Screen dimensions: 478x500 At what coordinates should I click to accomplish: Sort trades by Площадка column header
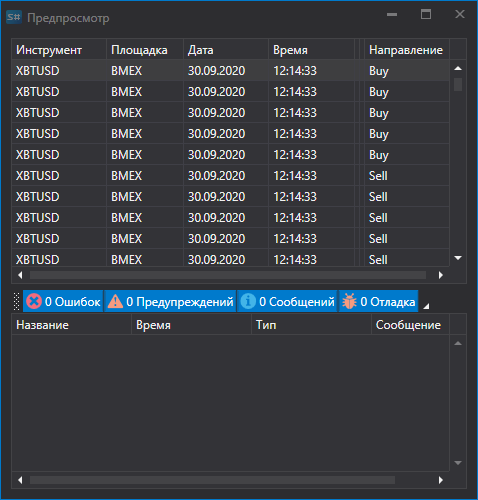point(145,50)
